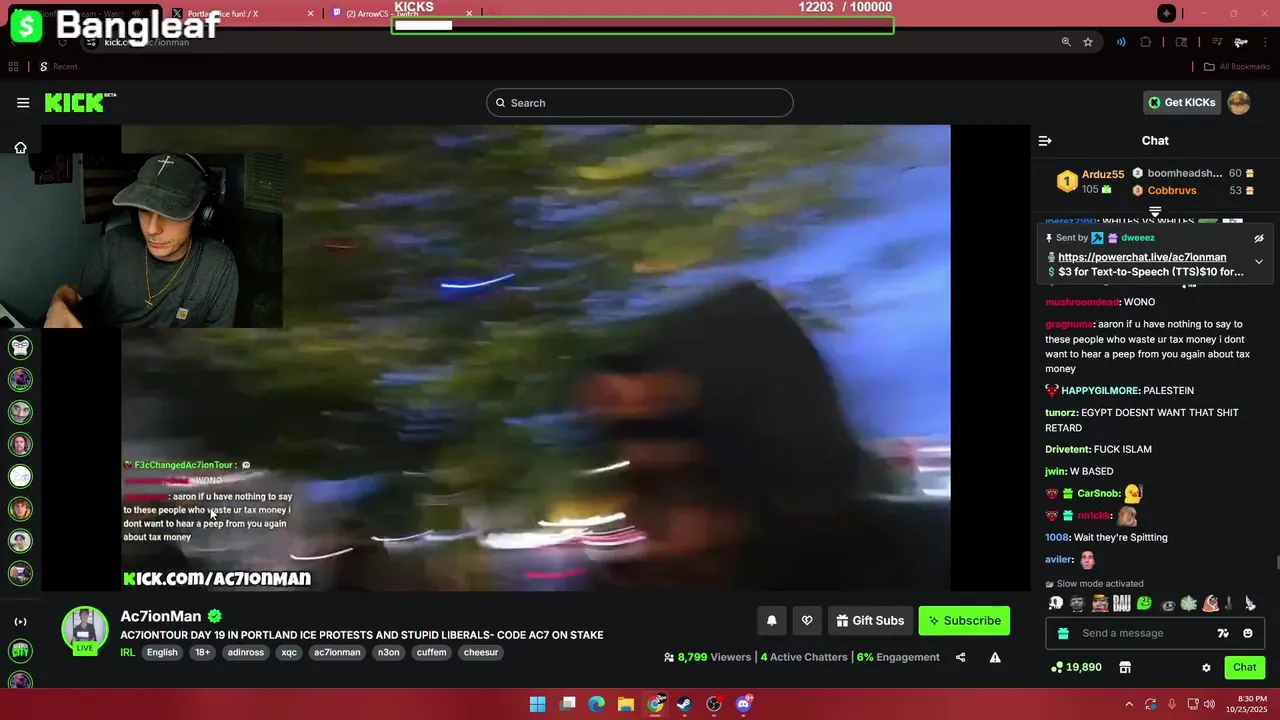Open the emoji smiley picker
Screen dimensions: 1280x720
point(1248,633)
